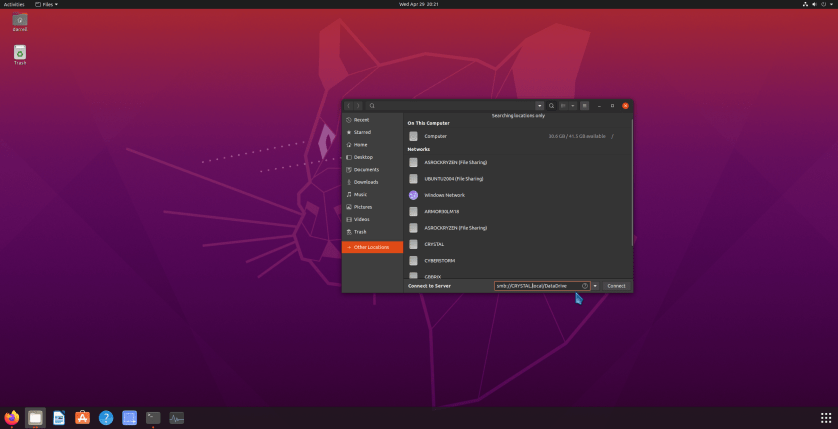This screenshot has width=838, height=429.
Task: Open Ubuntu Software from the dock
Action: (x=83, y=418)
